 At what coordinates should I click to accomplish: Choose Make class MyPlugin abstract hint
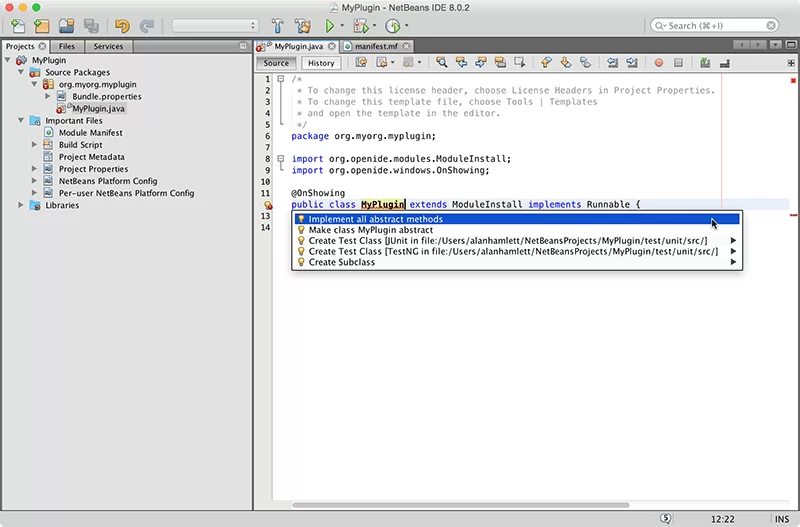click(x=517, y=230)
